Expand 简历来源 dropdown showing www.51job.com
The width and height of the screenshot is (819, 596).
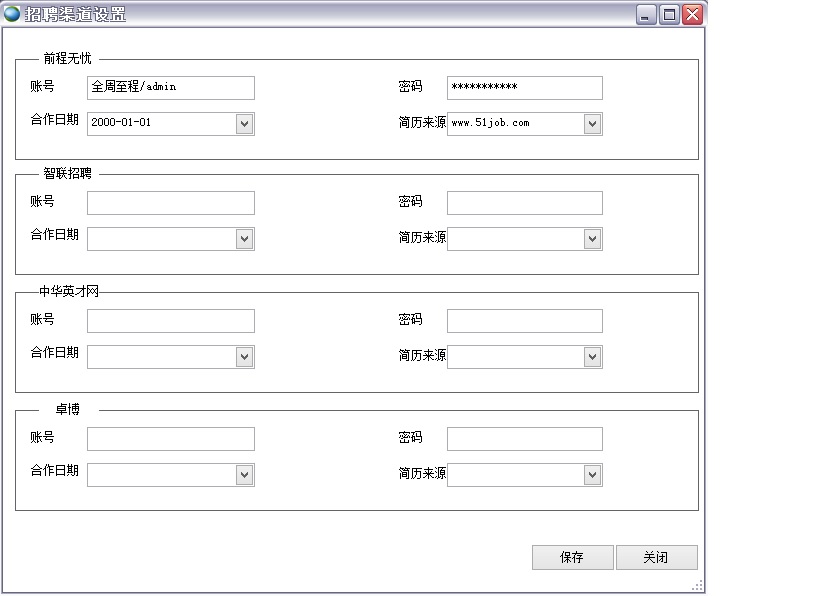(592, 124)
